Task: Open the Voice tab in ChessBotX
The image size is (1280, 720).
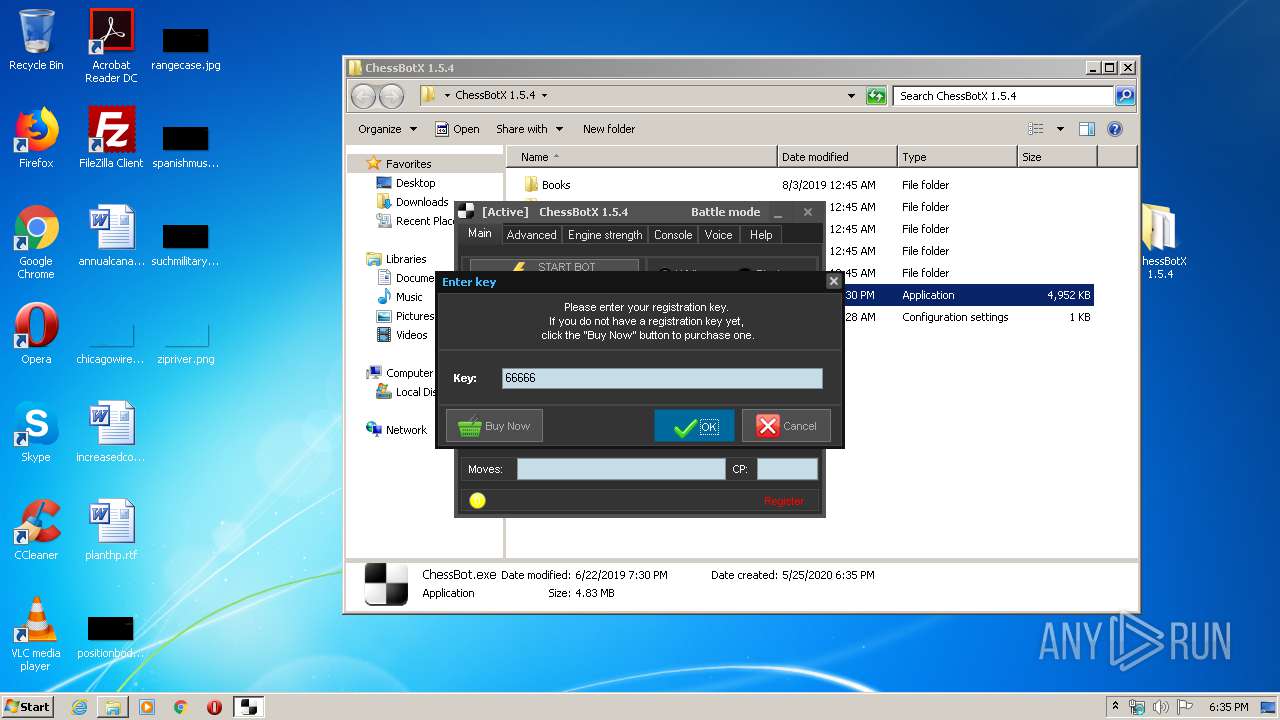Action: click(719, 235)
